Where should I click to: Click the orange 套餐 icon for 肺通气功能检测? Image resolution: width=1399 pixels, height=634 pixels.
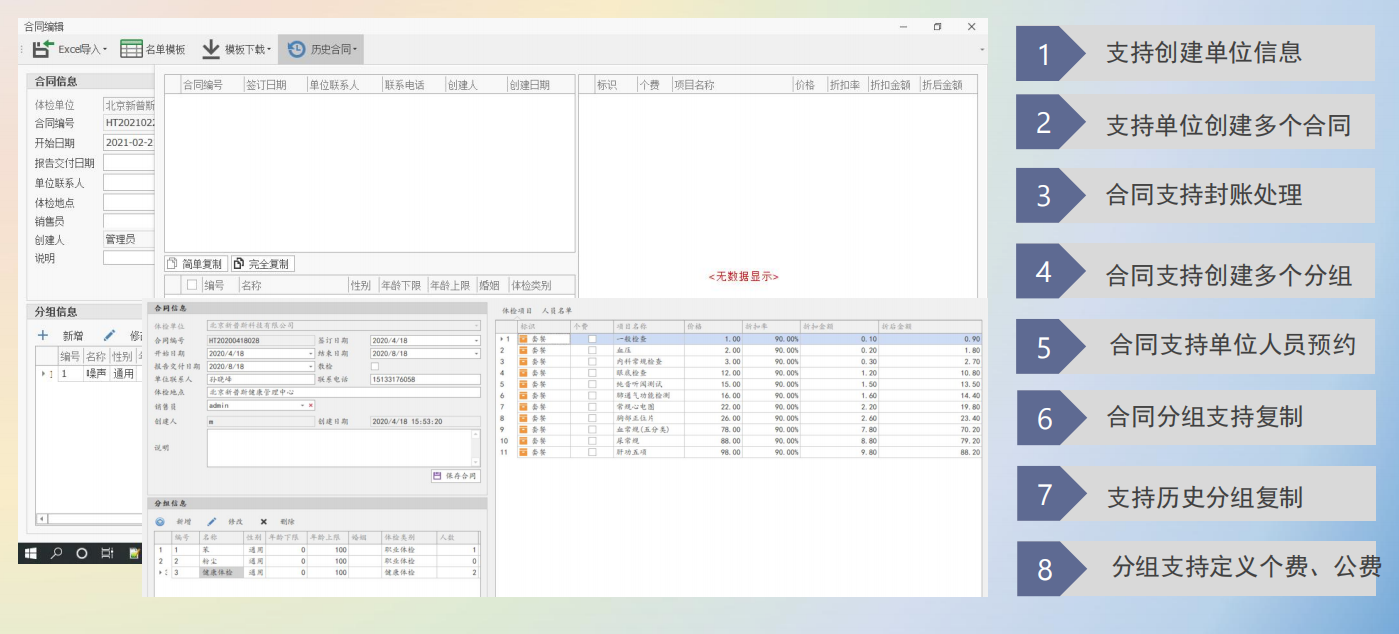(x=523, y=396)
